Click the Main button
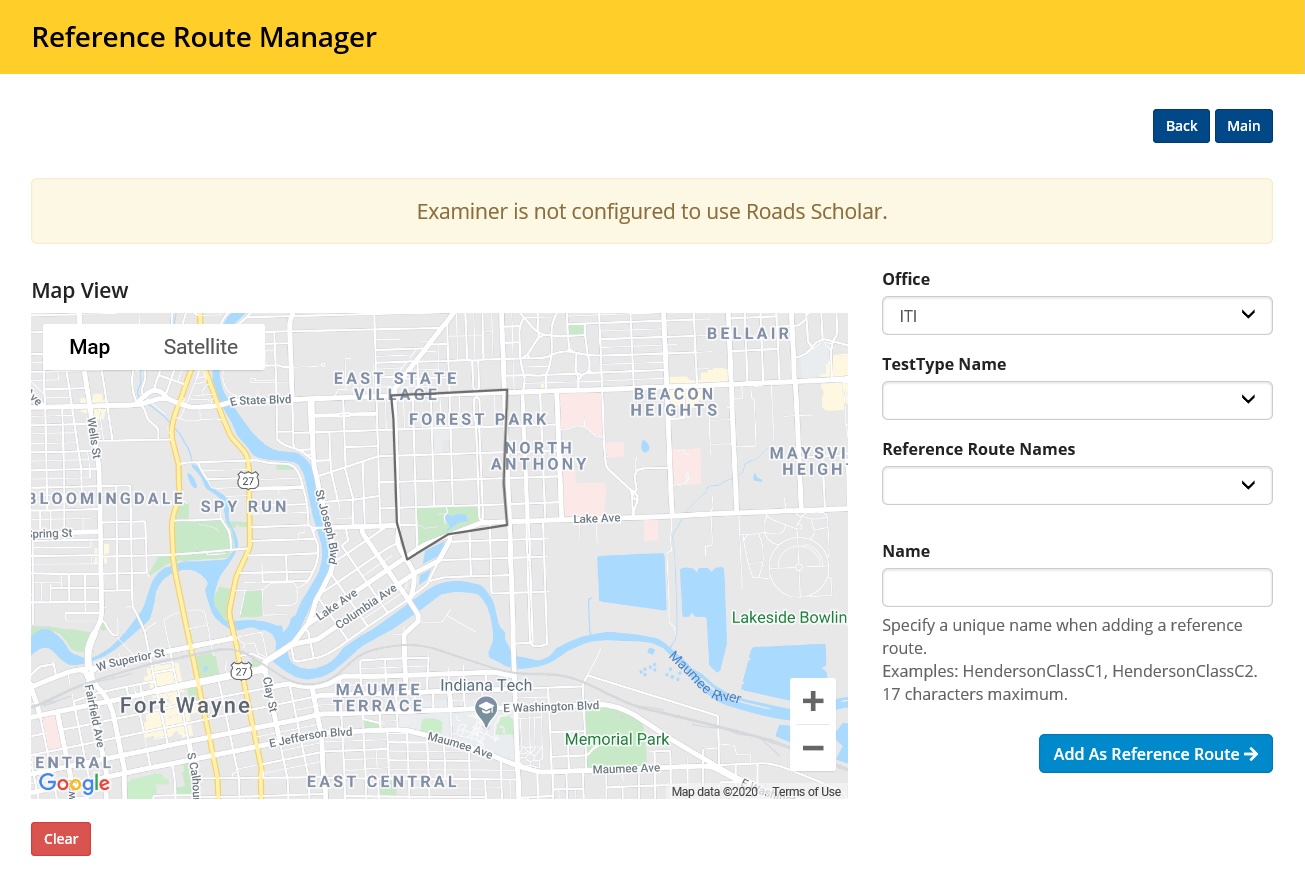This screenshot has width=1305, height=889. point(1243,126)
